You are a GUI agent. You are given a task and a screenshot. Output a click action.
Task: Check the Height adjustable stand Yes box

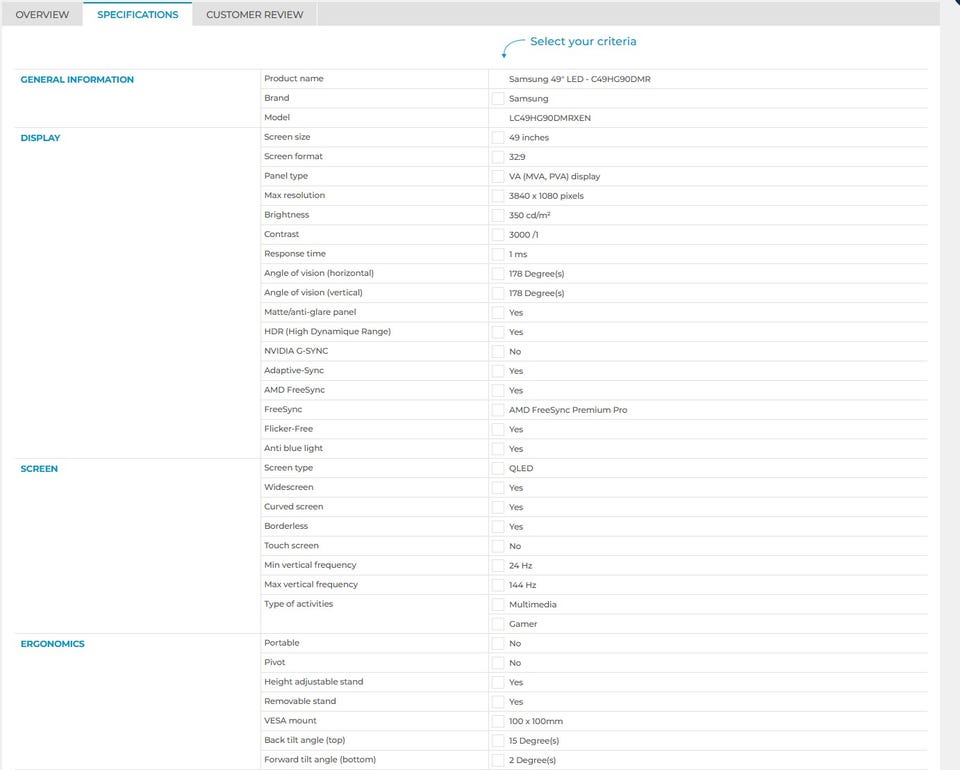coord(498,682)
